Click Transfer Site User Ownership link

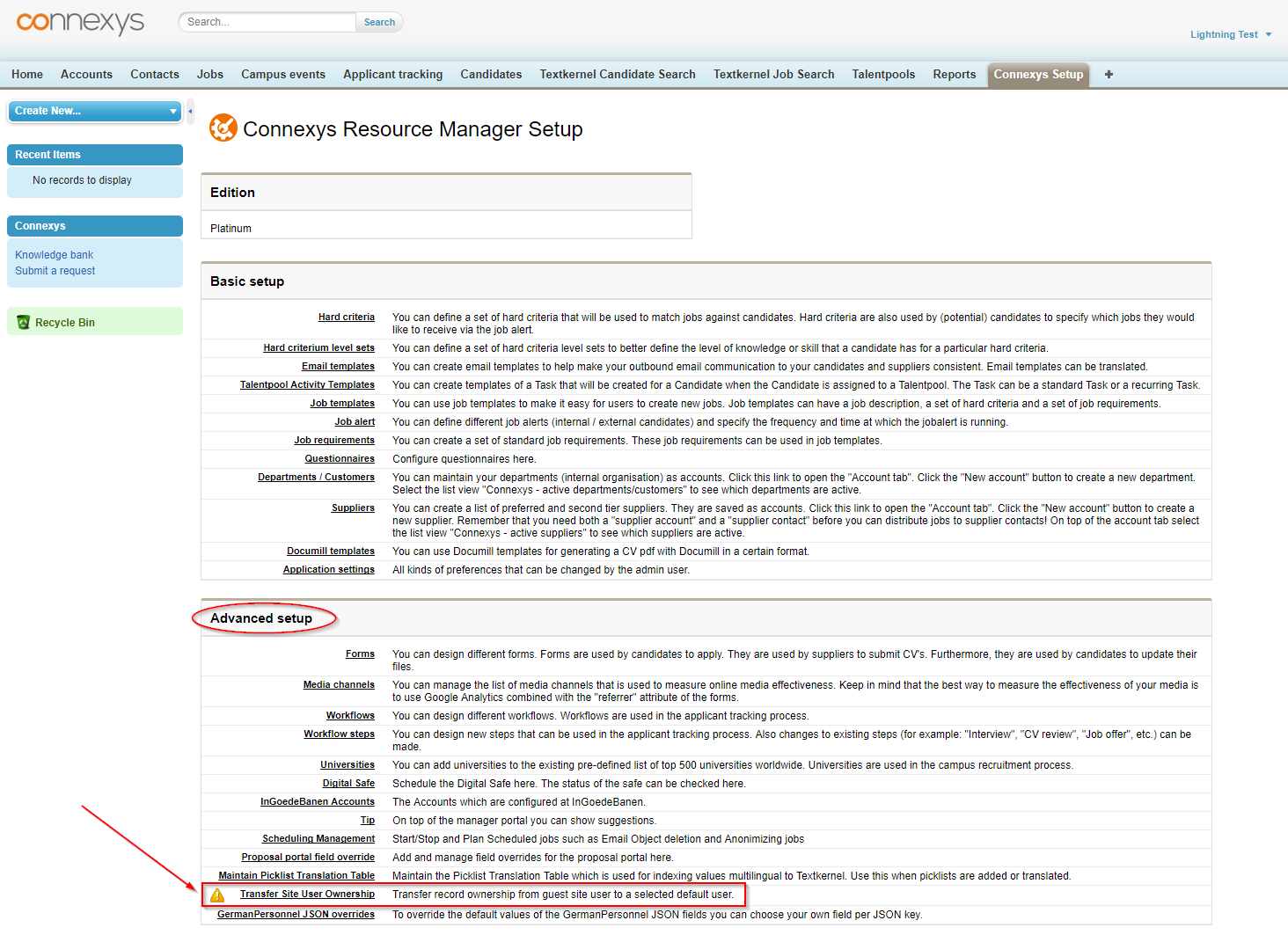(307, 895)
